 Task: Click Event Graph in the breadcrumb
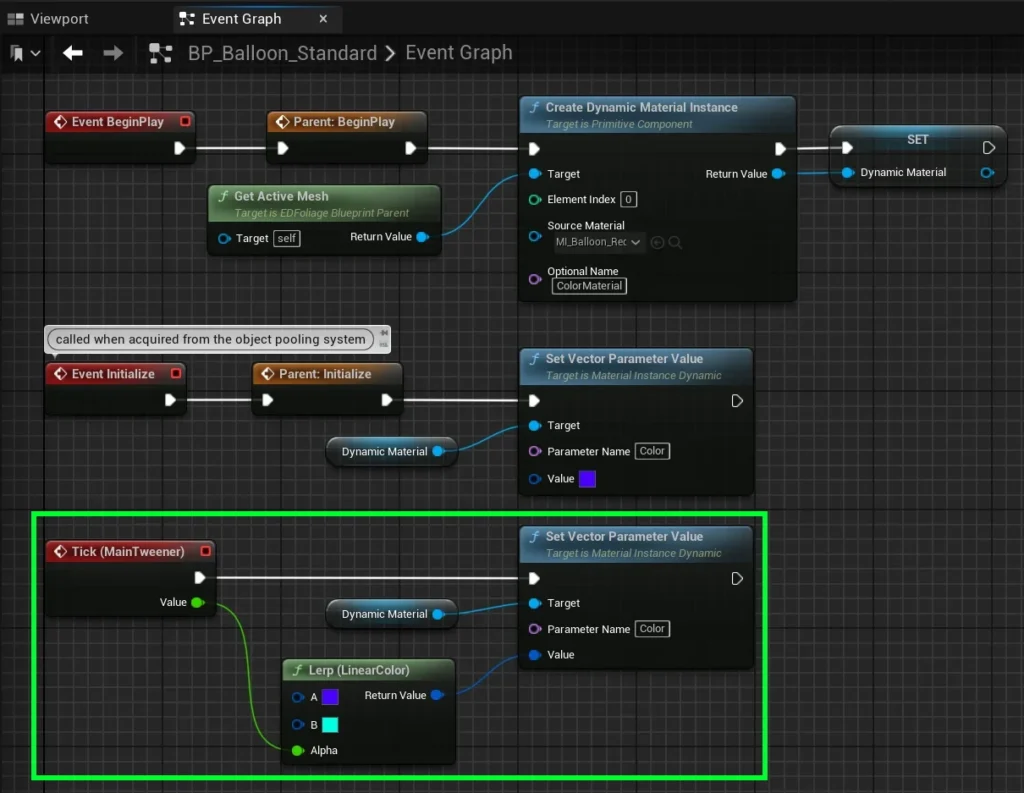click(458, 53)
